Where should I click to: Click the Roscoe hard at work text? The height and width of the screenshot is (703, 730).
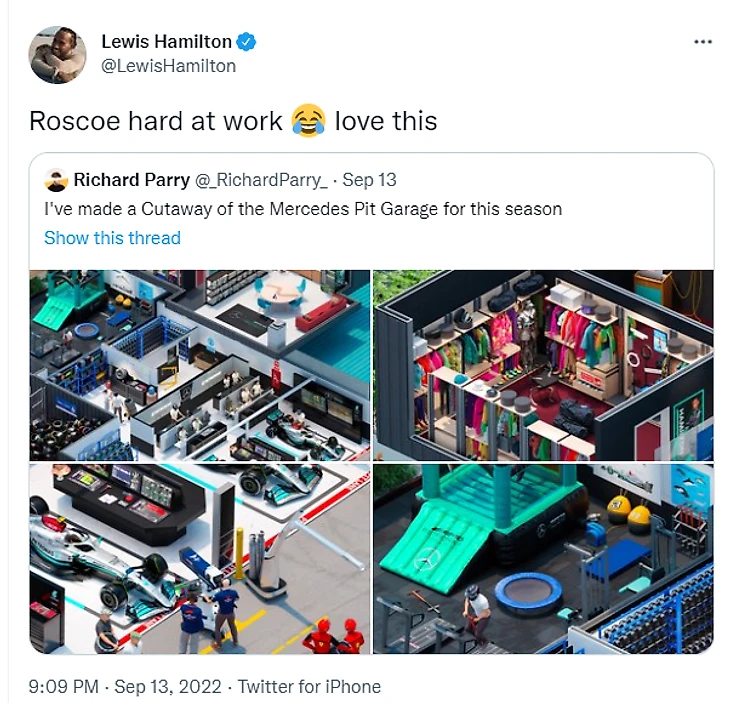click(x=156, y=121)
